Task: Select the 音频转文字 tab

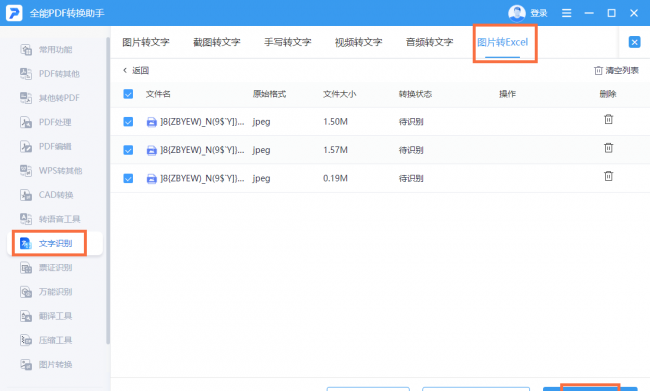Action: (429, 42)
